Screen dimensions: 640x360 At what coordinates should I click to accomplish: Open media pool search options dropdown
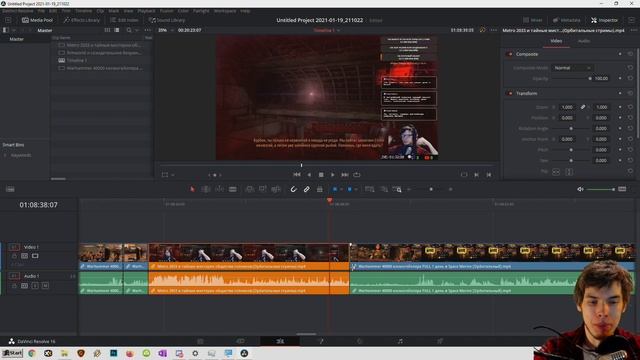tap(137, 30)
